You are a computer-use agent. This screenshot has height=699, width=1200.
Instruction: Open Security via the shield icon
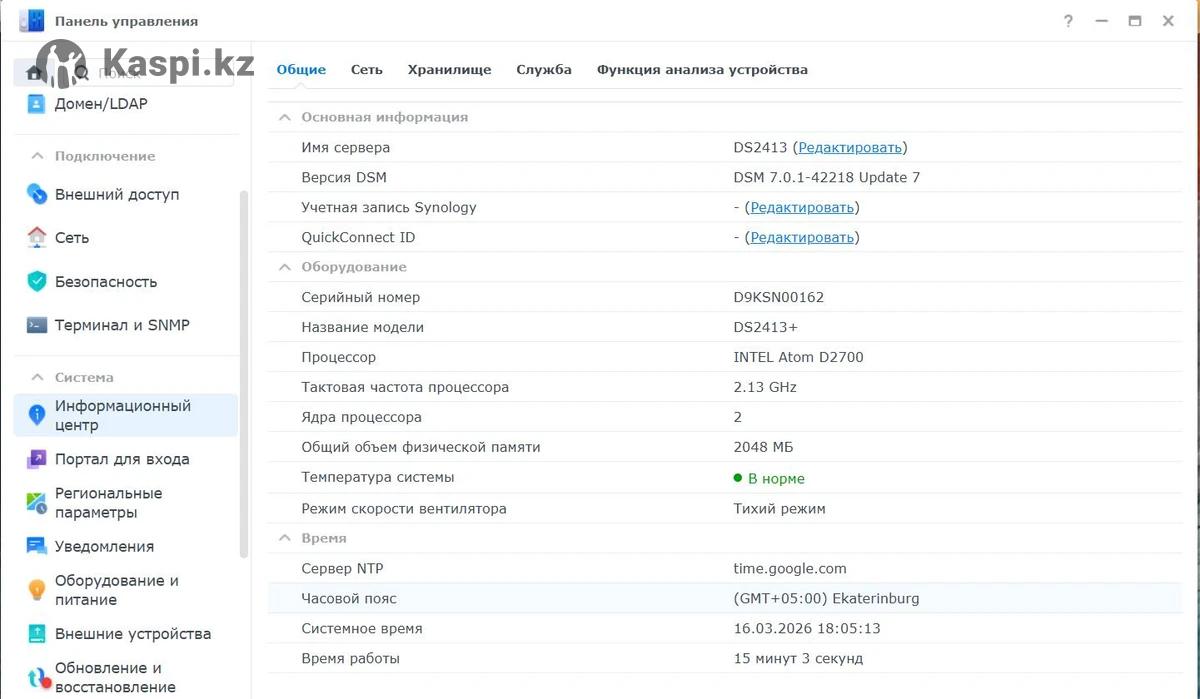pos(37,281)
